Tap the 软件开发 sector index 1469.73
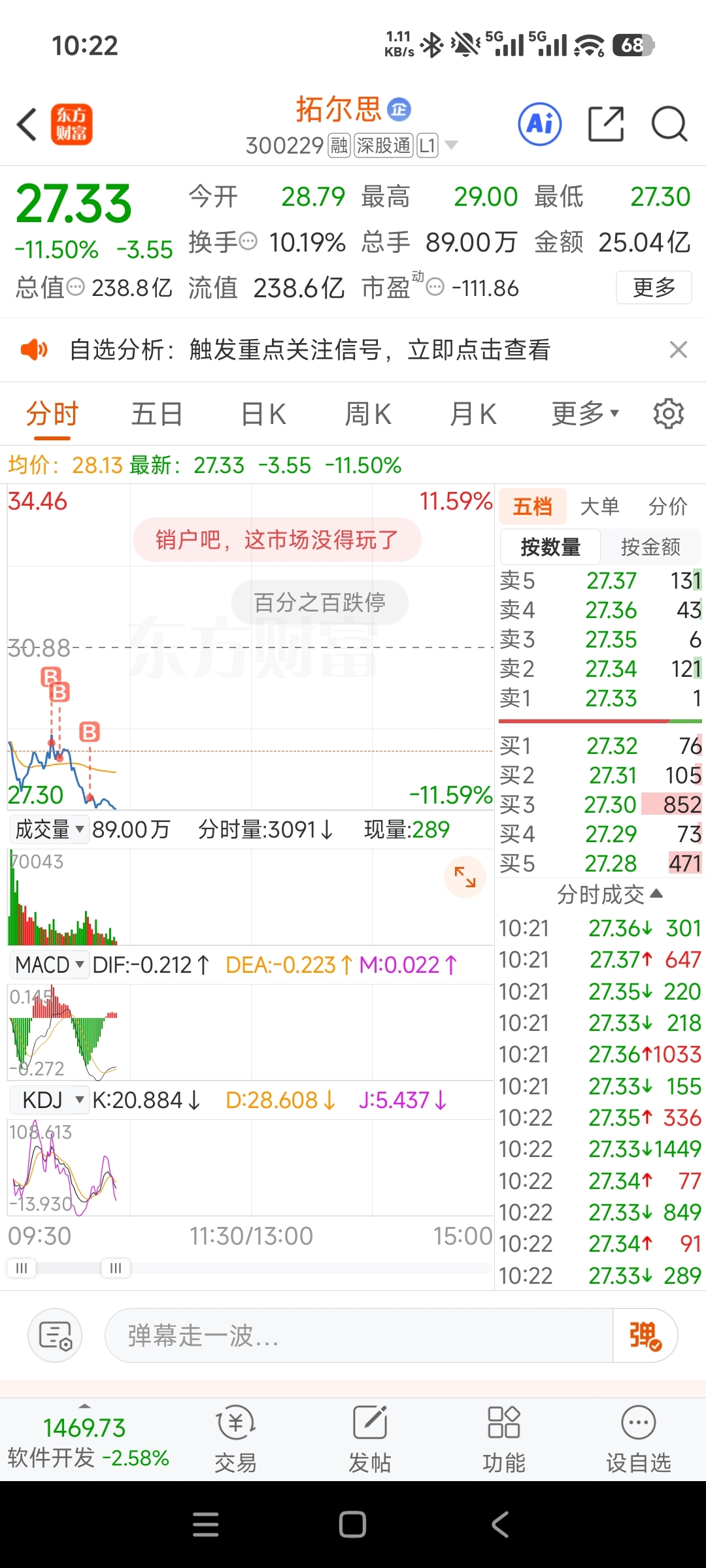706x1568 pixels. (88, 1442)
